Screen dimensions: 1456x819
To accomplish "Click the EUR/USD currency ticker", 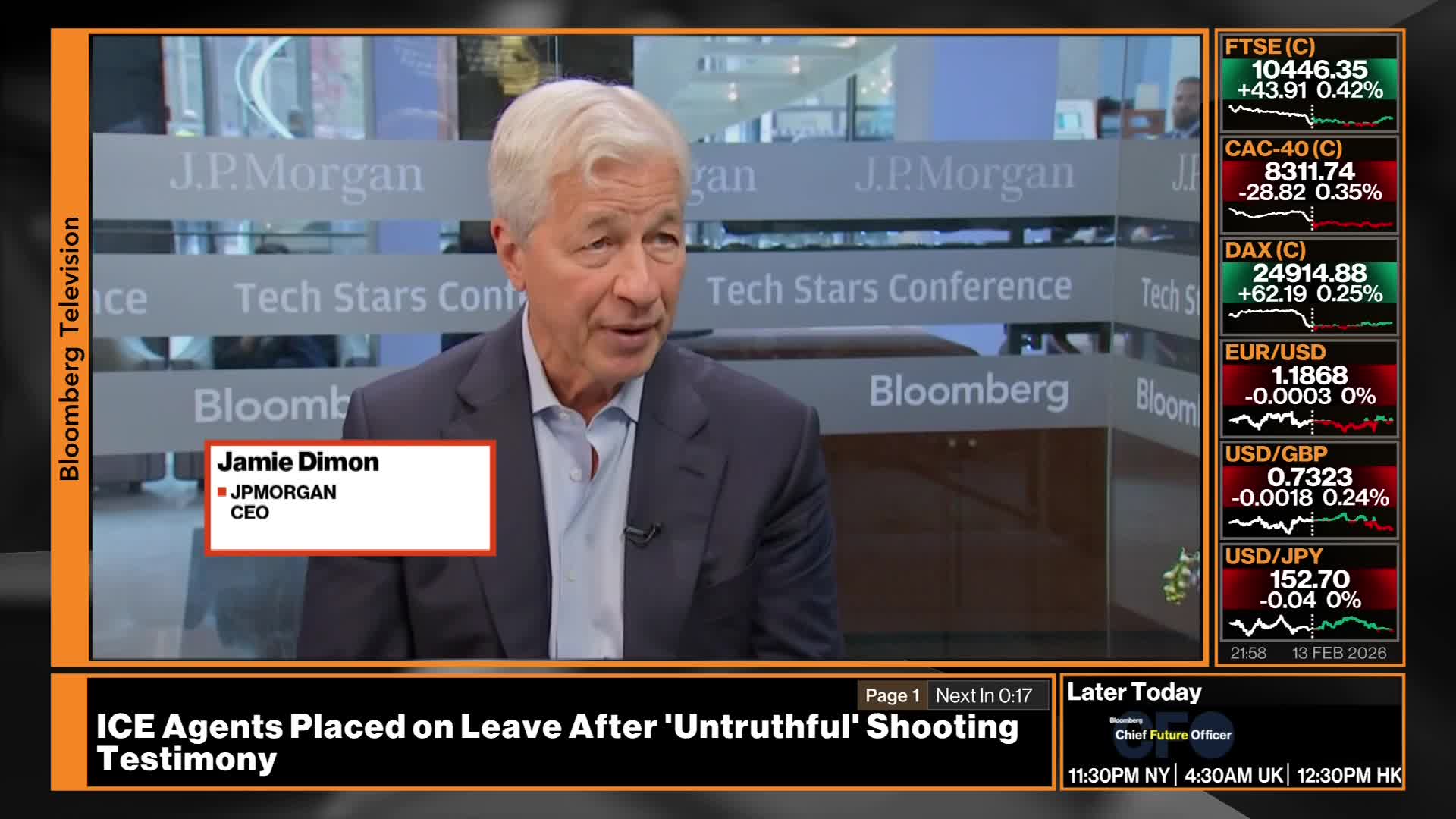I will (x=1309, y=385).
